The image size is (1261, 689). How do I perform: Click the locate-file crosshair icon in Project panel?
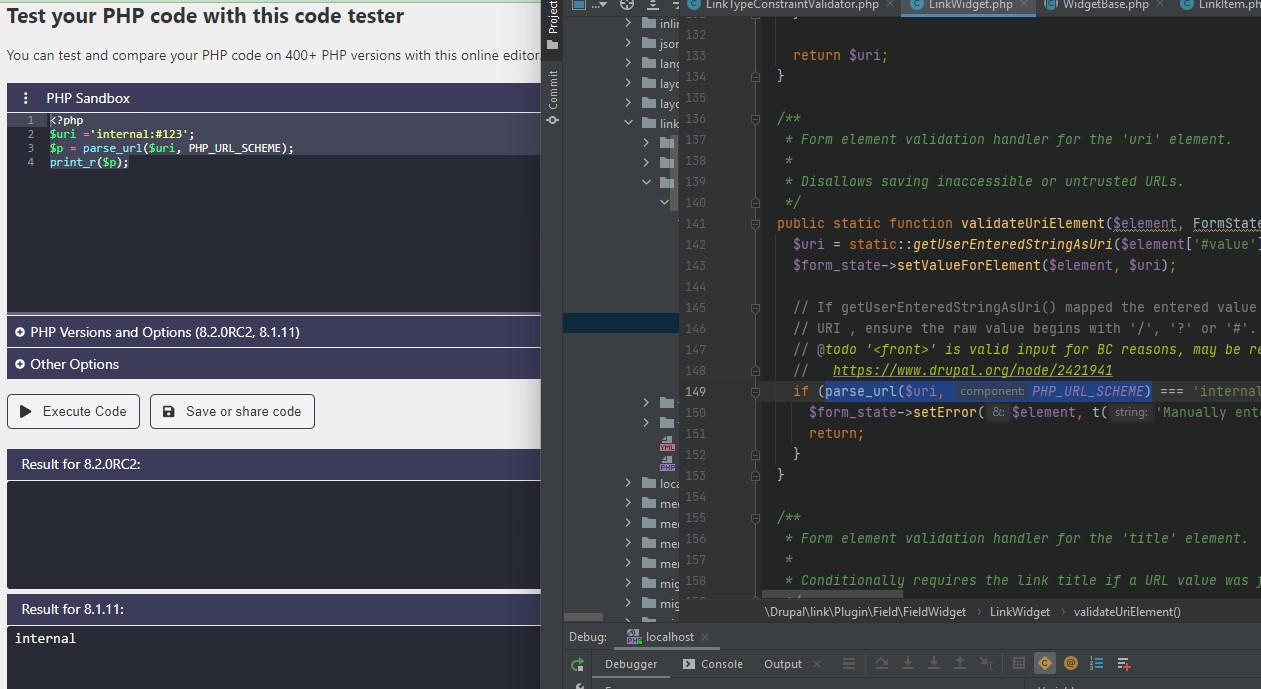[627, 6]
